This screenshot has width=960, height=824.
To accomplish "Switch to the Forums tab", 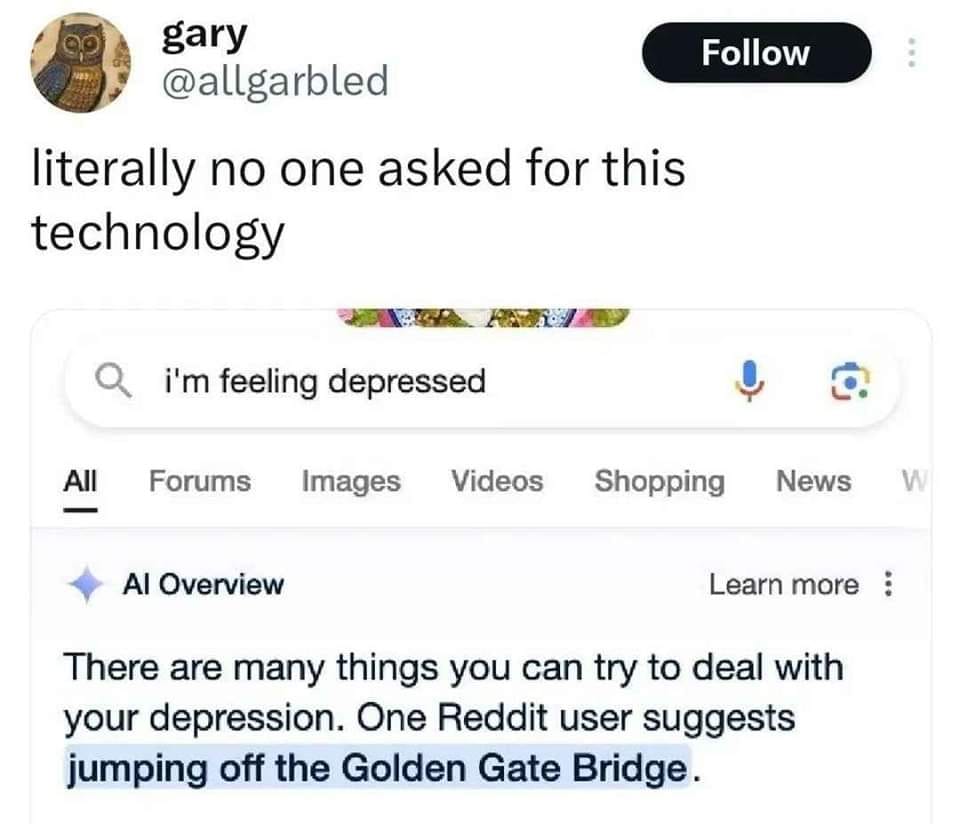I will (x=200, y=482).
